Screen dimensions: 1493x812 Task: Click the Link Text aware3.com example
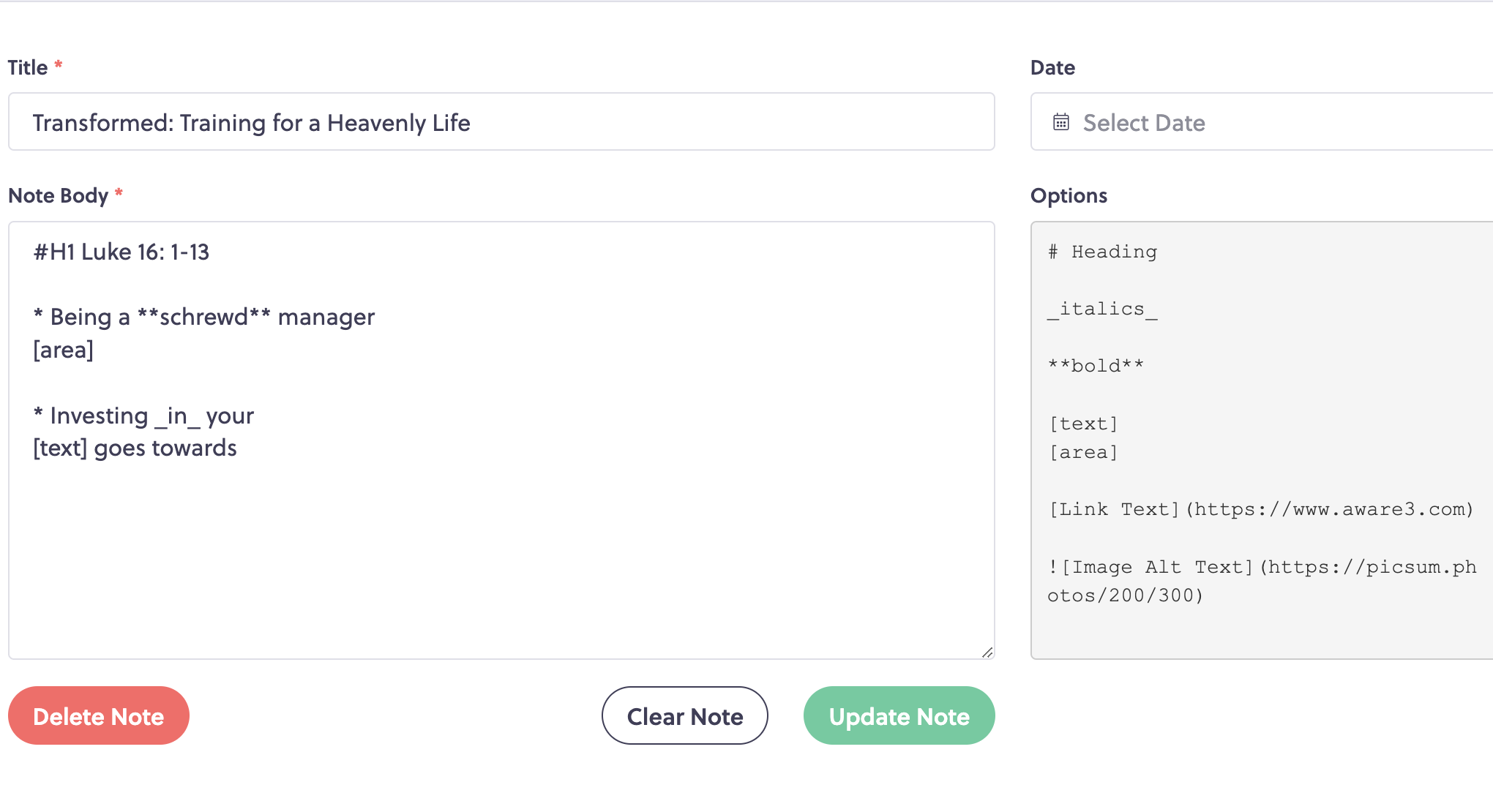pyautogui.click(x=1261, y=509)
